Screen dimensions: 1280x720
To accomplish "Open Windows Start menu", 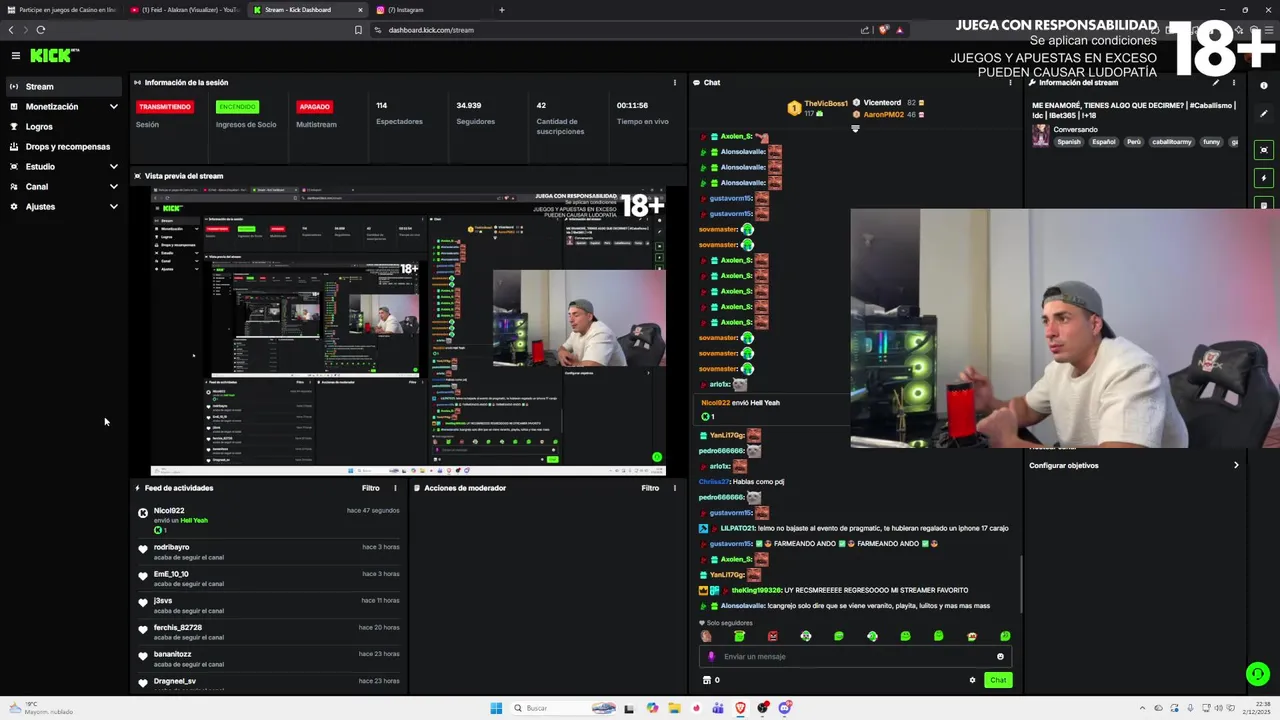I will pyautogui.click(x=496, y=708).
